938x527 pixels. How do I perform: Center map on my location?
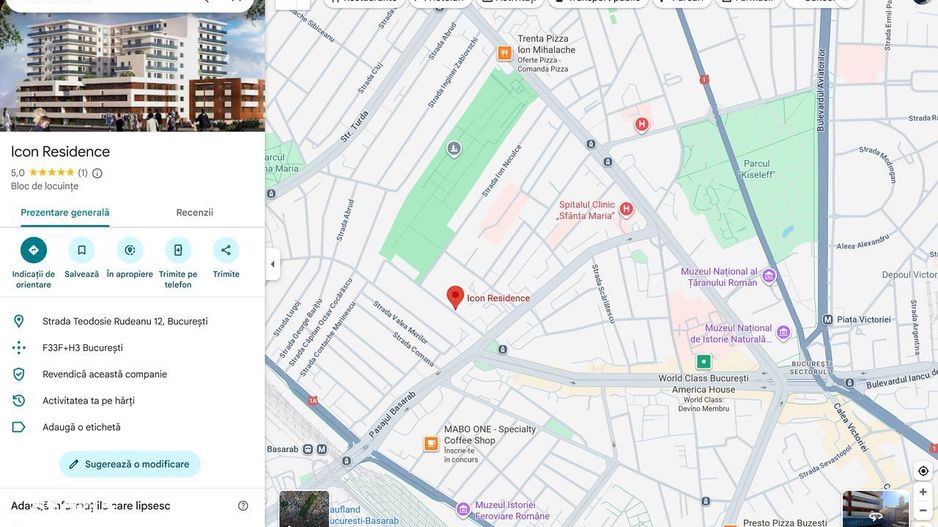[923, 471]
